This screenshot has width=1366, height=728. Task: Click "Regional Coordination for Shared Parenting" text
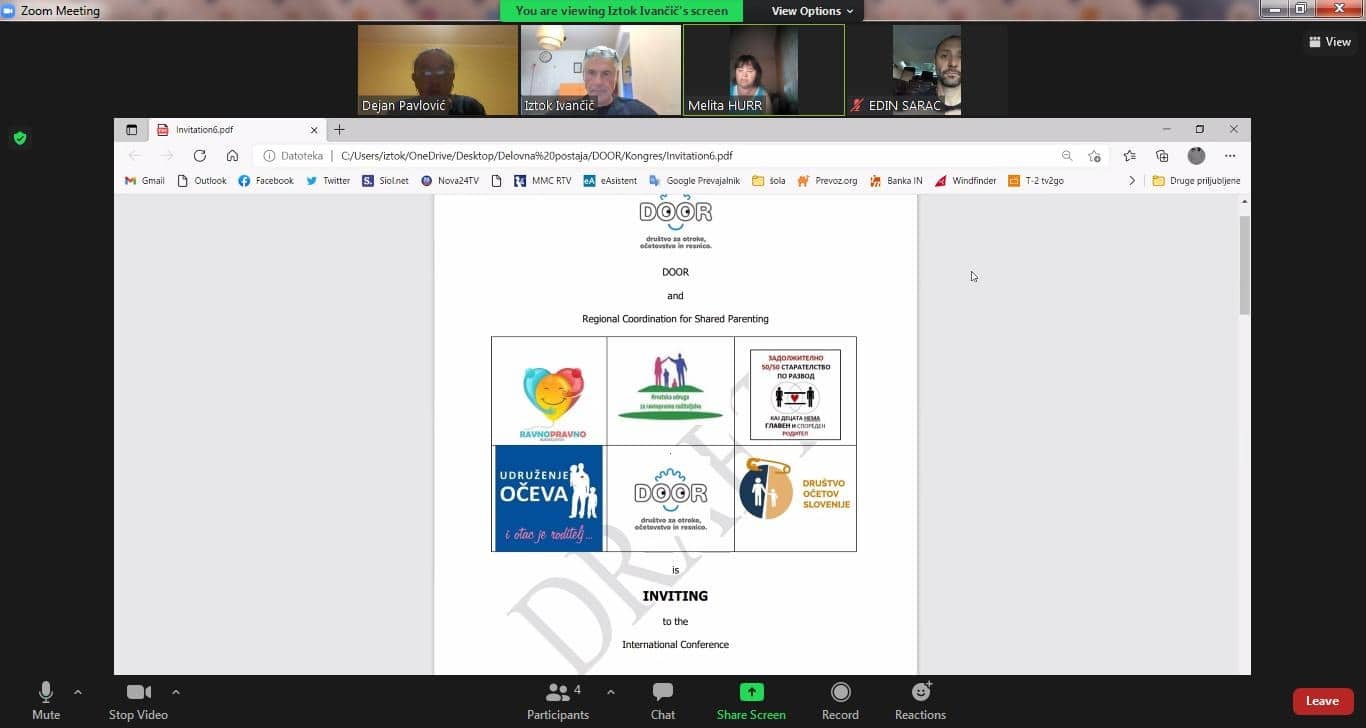pyautogui.click(x=675, y=319)
